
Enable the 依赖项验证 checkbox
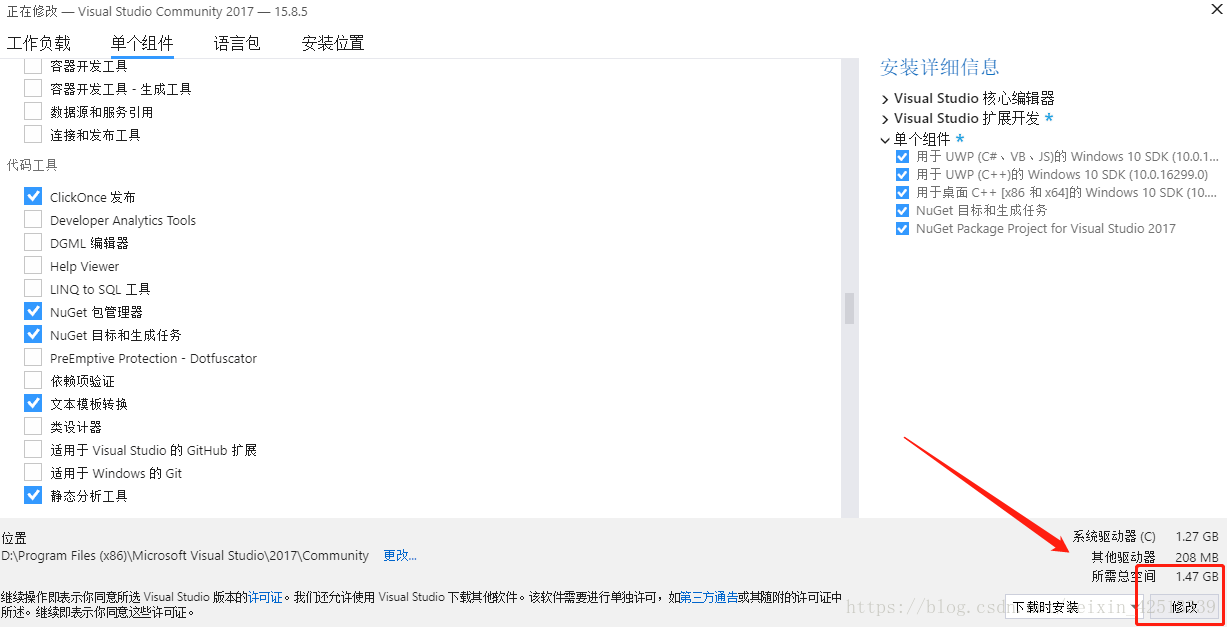pos(33,380)
